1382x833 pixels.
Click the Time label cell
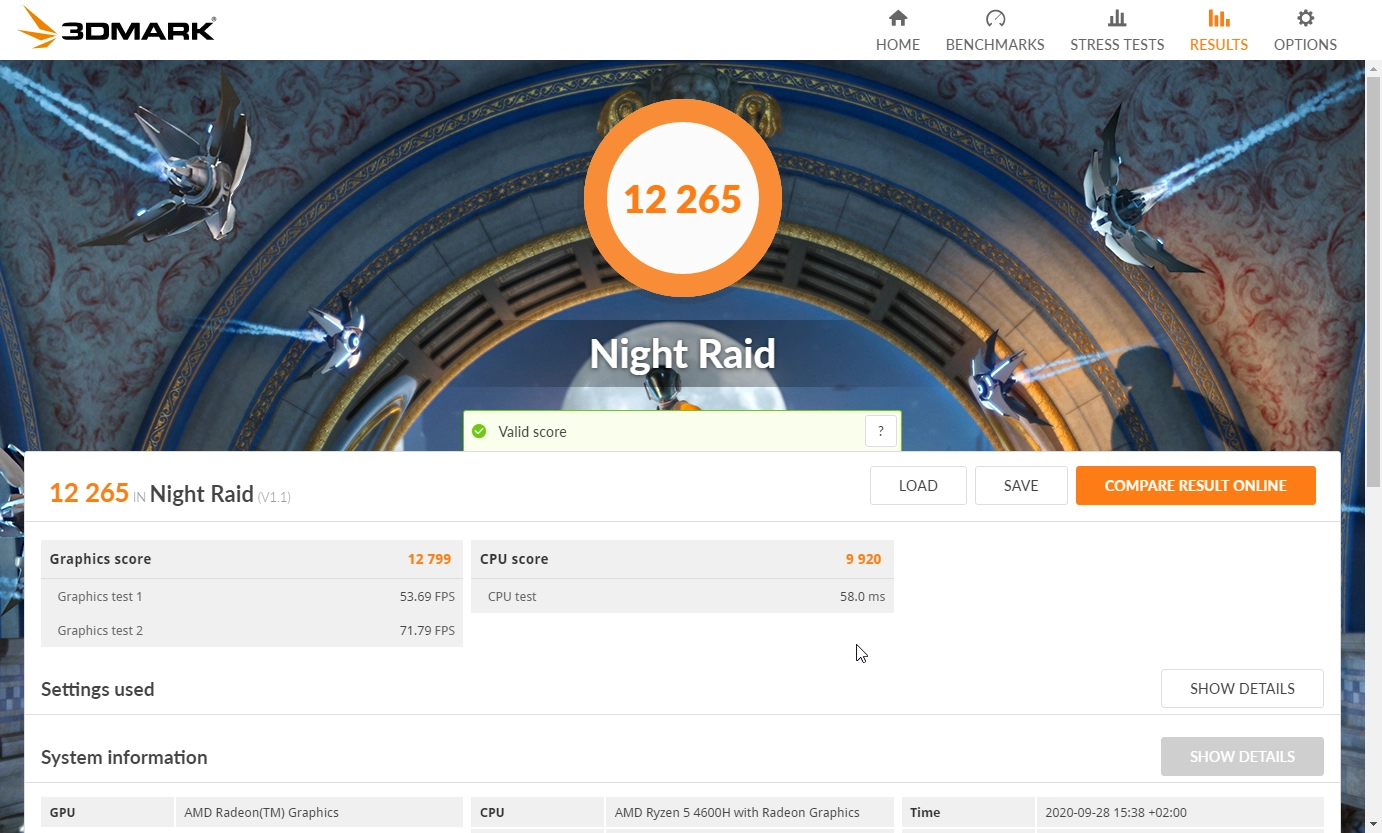coord(968,812)
